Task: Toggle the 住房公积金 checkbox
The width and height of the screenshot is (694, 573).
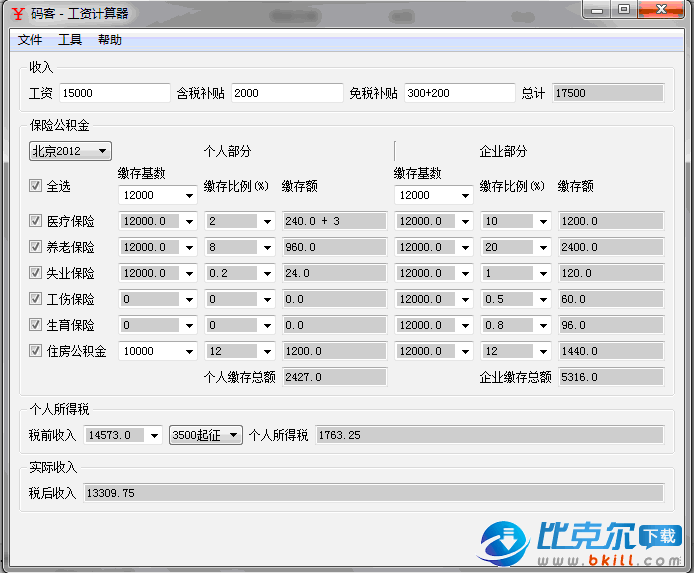Action: pos(36,351)
